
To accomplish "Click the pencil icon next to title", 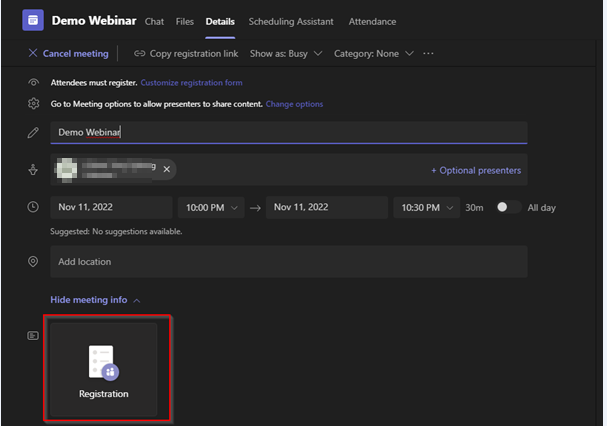I will pos(33,132).
